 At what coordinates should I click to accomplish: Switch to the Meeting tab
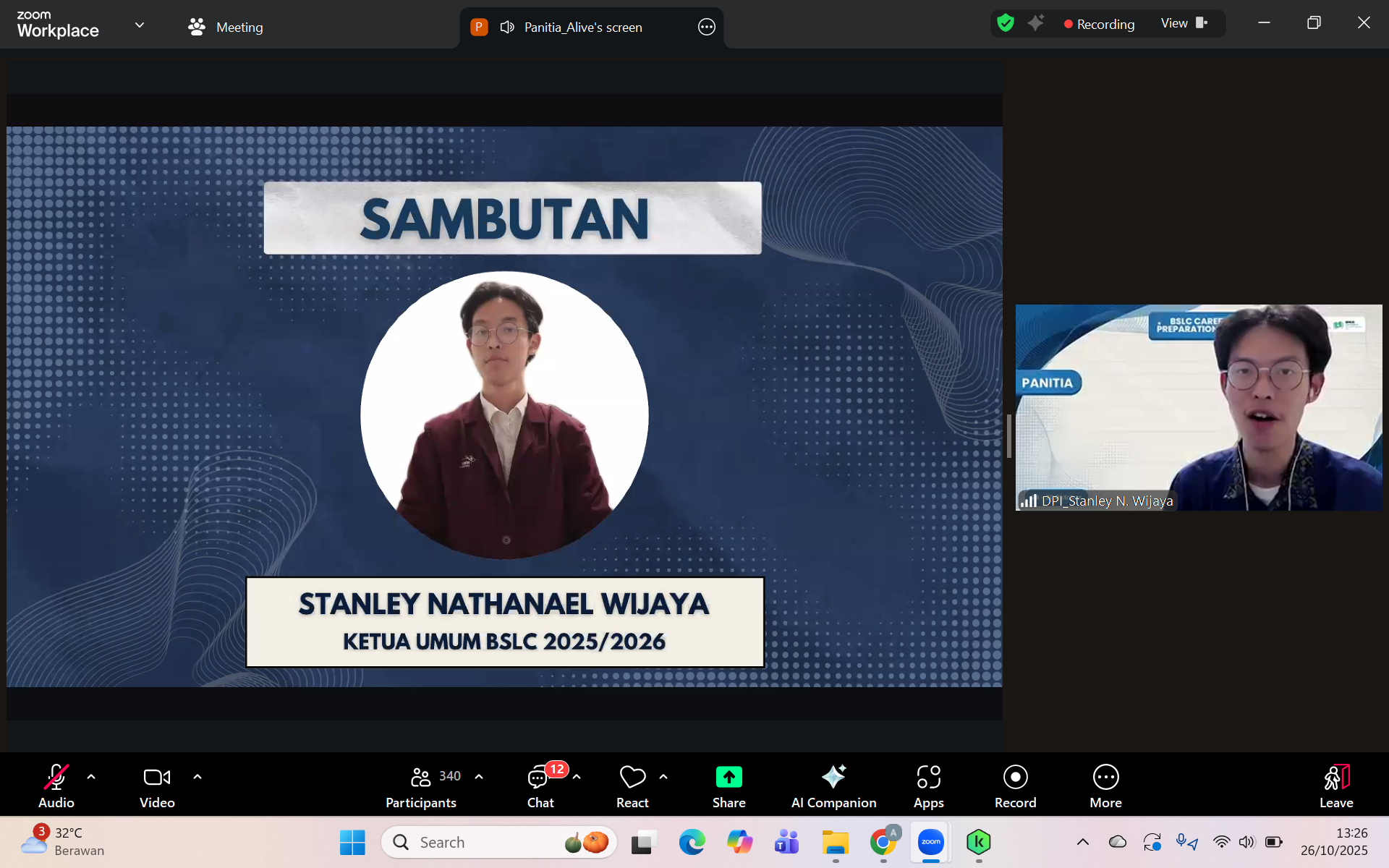click(x=226, y=27)
